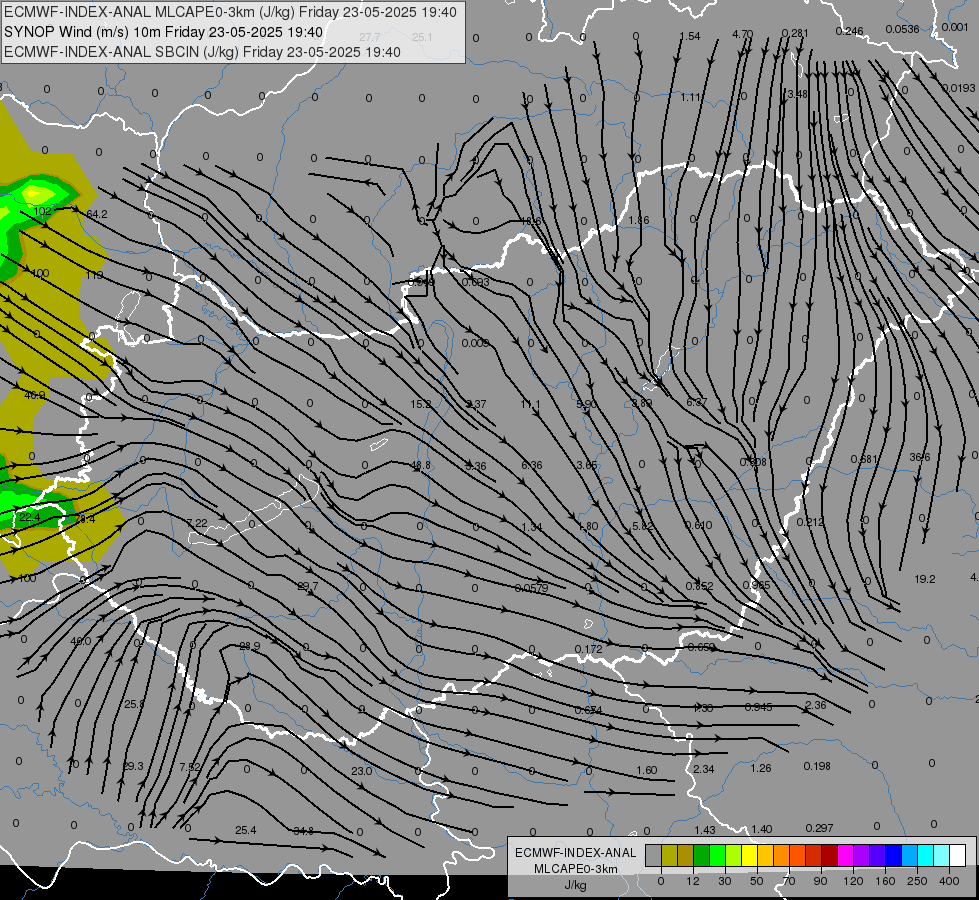Viewport: 979px width, 900px height.
Task: Click the grid value 29.7
Action: (x=308, y=586)
